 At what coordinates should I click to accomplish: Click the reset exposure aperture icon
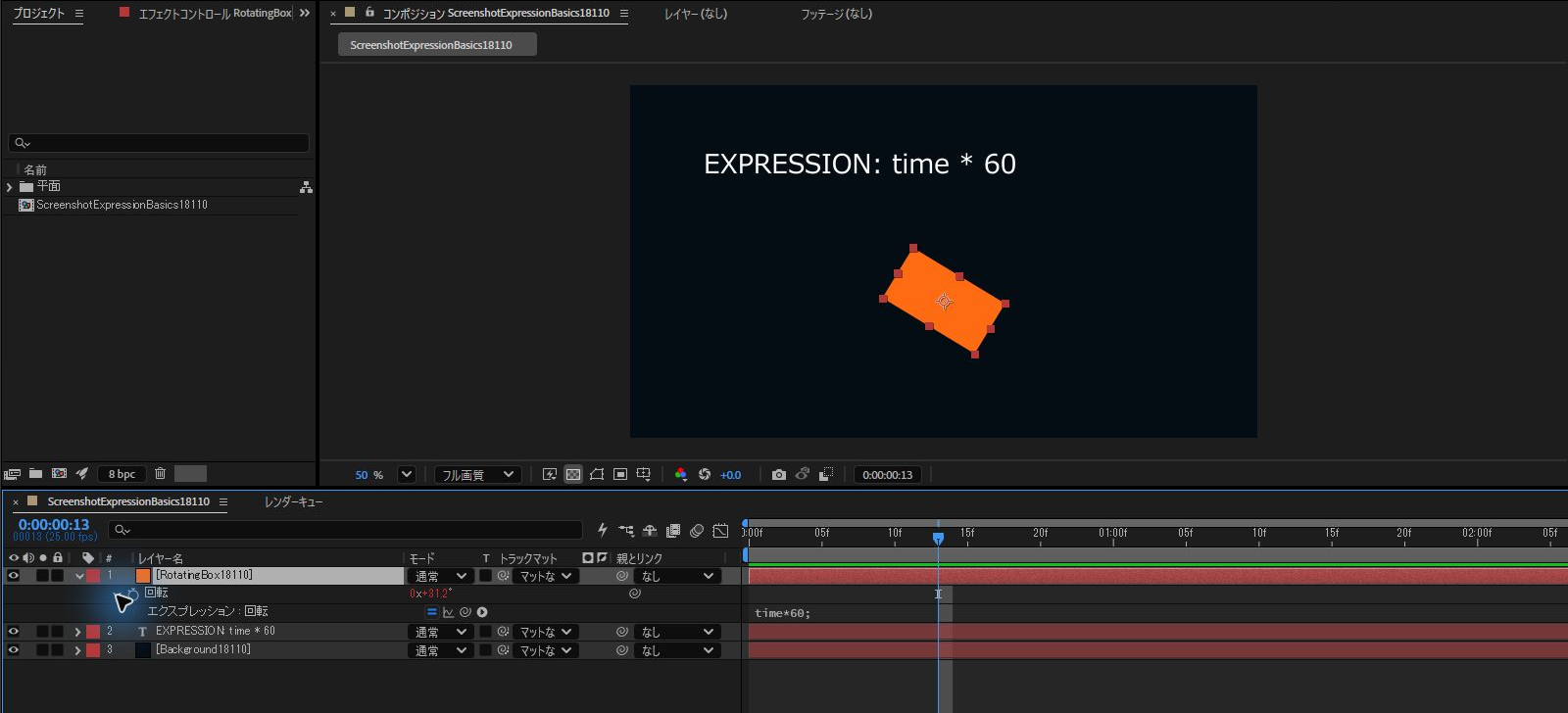click(705, 474)
